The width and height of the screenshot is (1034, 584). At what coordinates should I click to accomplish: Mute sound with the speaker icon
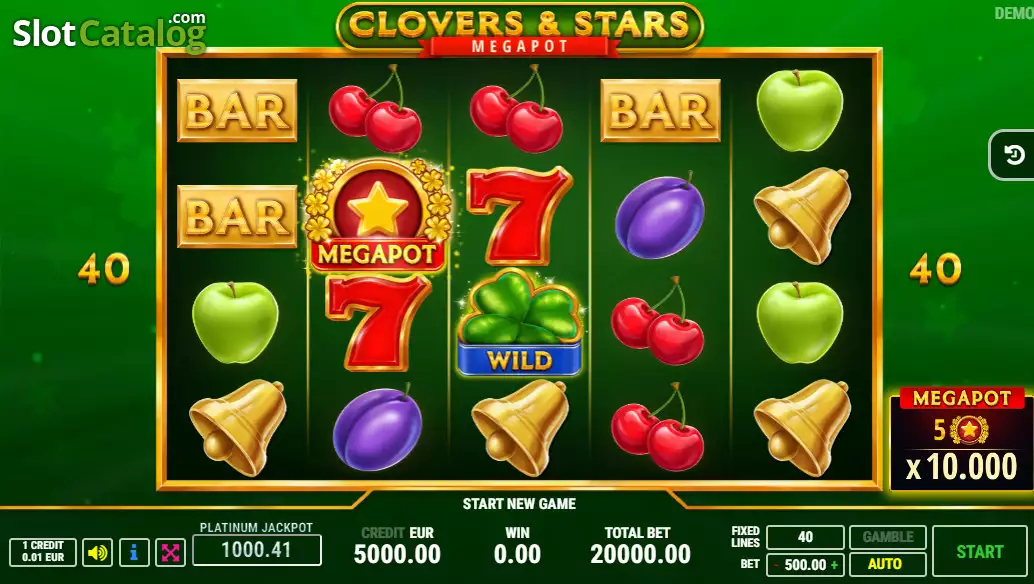tap(98, 552)
